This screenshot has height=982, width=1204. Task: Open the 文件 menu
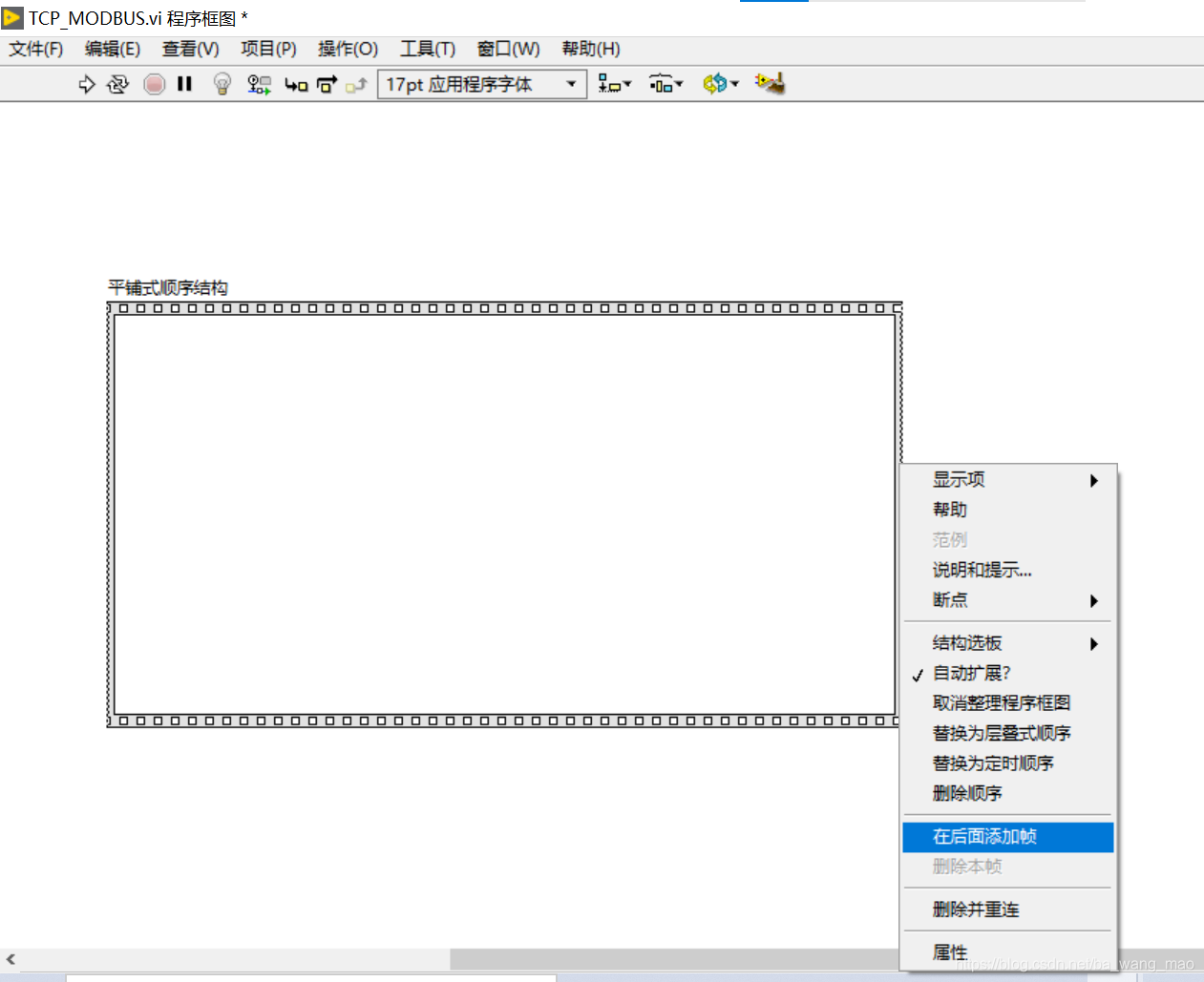pos(34,49)
